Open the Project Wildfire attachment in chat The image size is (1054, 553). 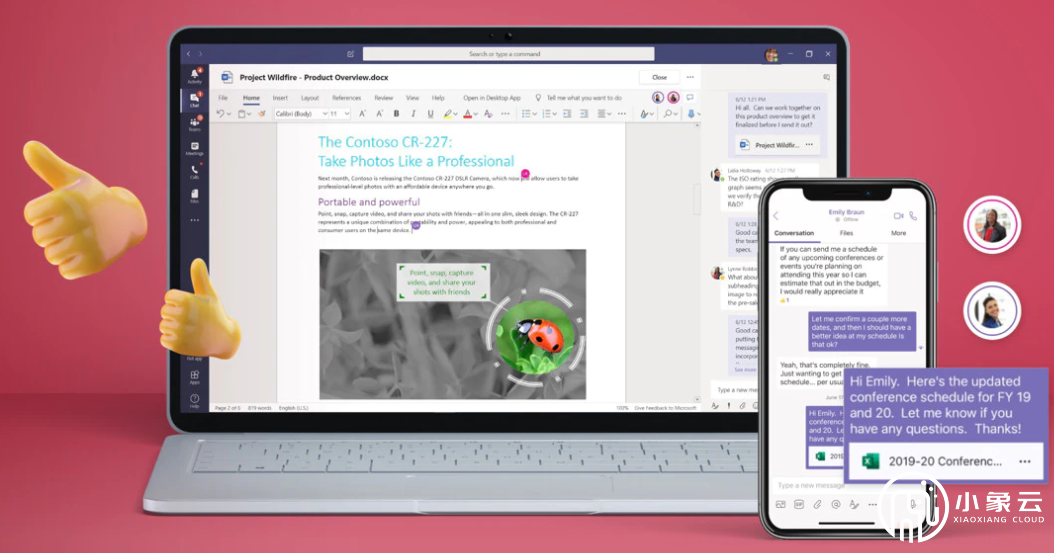pos(777,144)
